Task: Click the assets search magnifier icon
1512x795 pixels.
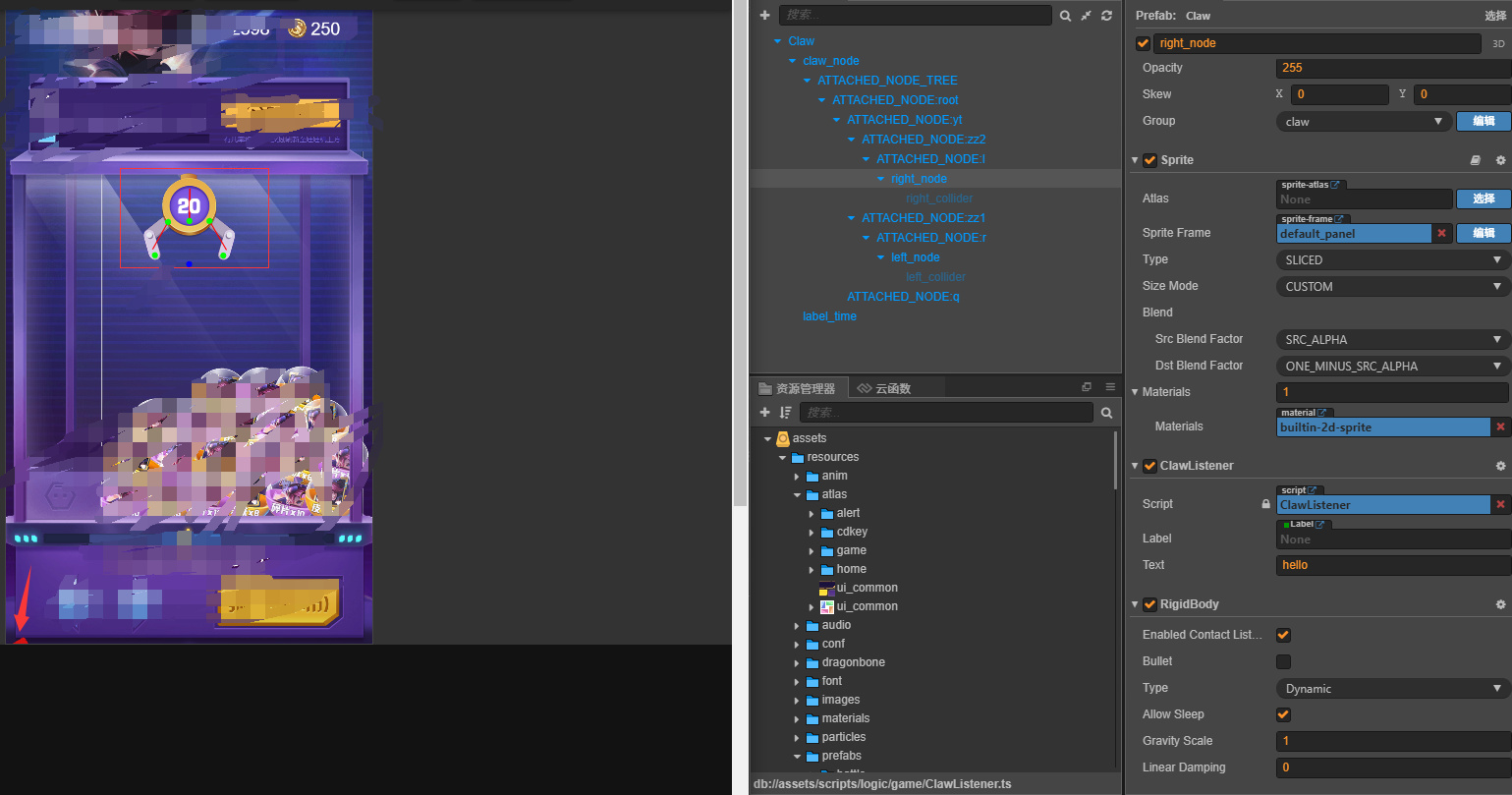Action: coord(1106,413)
